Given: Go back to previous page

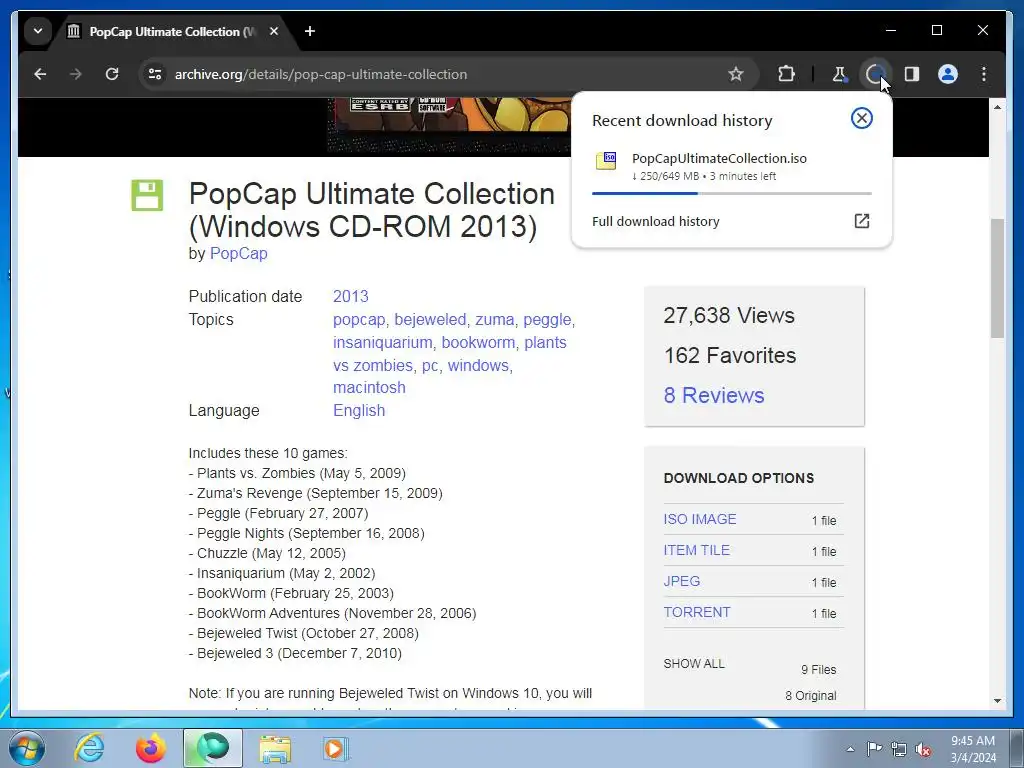Looking at the screenshot, I should coord(40,74).
